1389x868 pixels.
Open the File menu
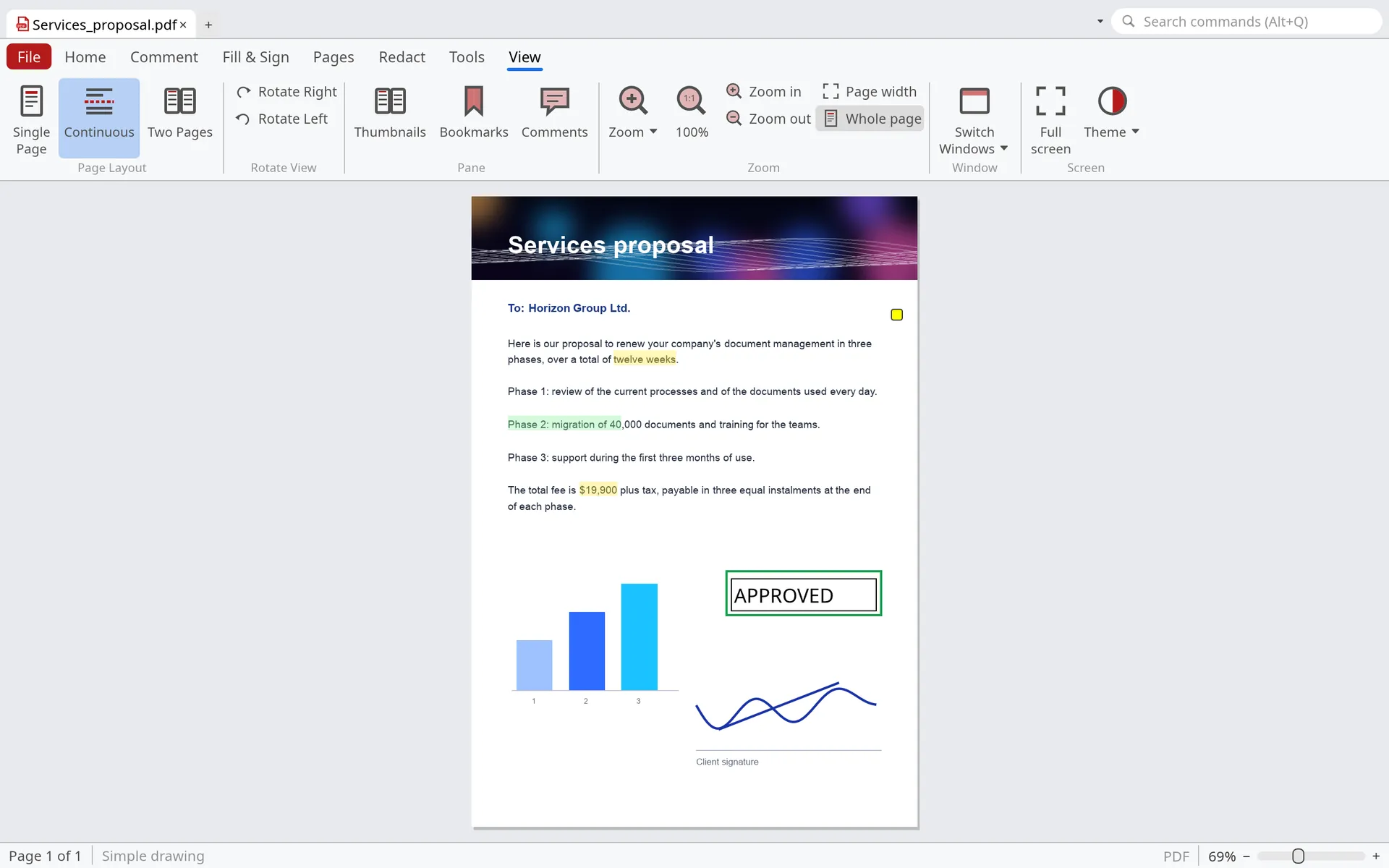pos(29,57)
